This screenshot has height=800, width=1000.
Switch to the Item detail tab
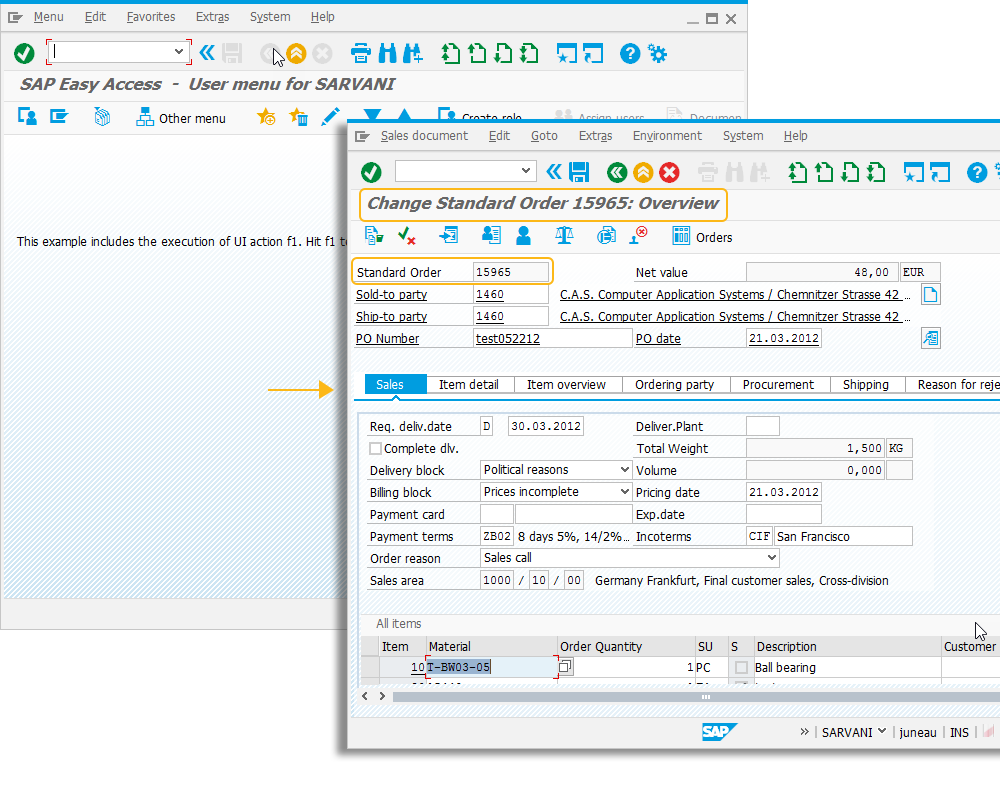[x=469, y=384]
